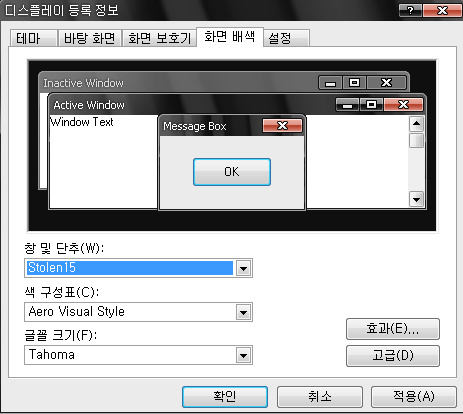Switch to the 바탕 화면 tab
463x414 pixels.
89,38
